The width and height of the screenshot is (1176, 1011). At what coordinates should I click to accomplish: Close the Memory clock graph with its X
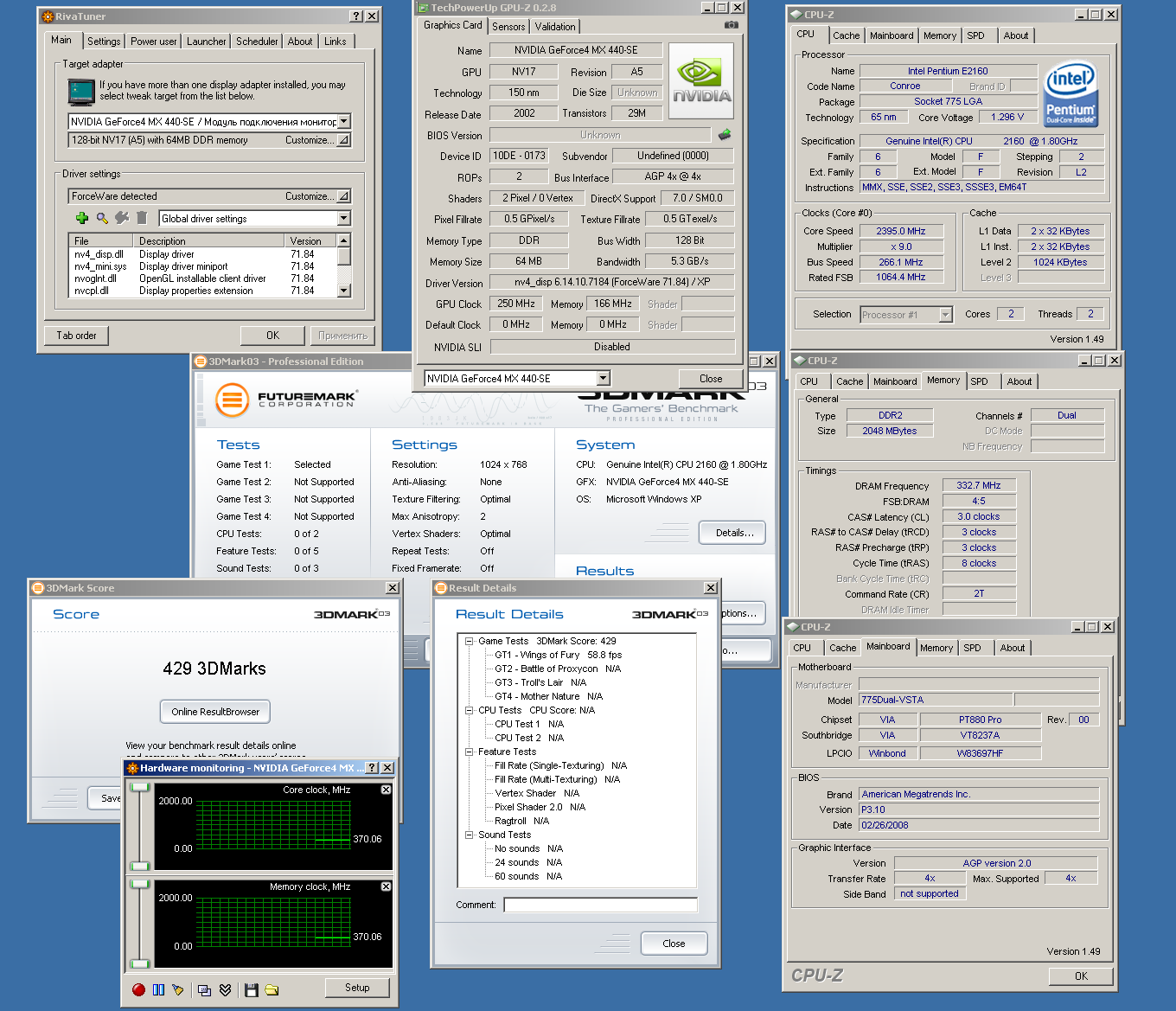(387, 886)
